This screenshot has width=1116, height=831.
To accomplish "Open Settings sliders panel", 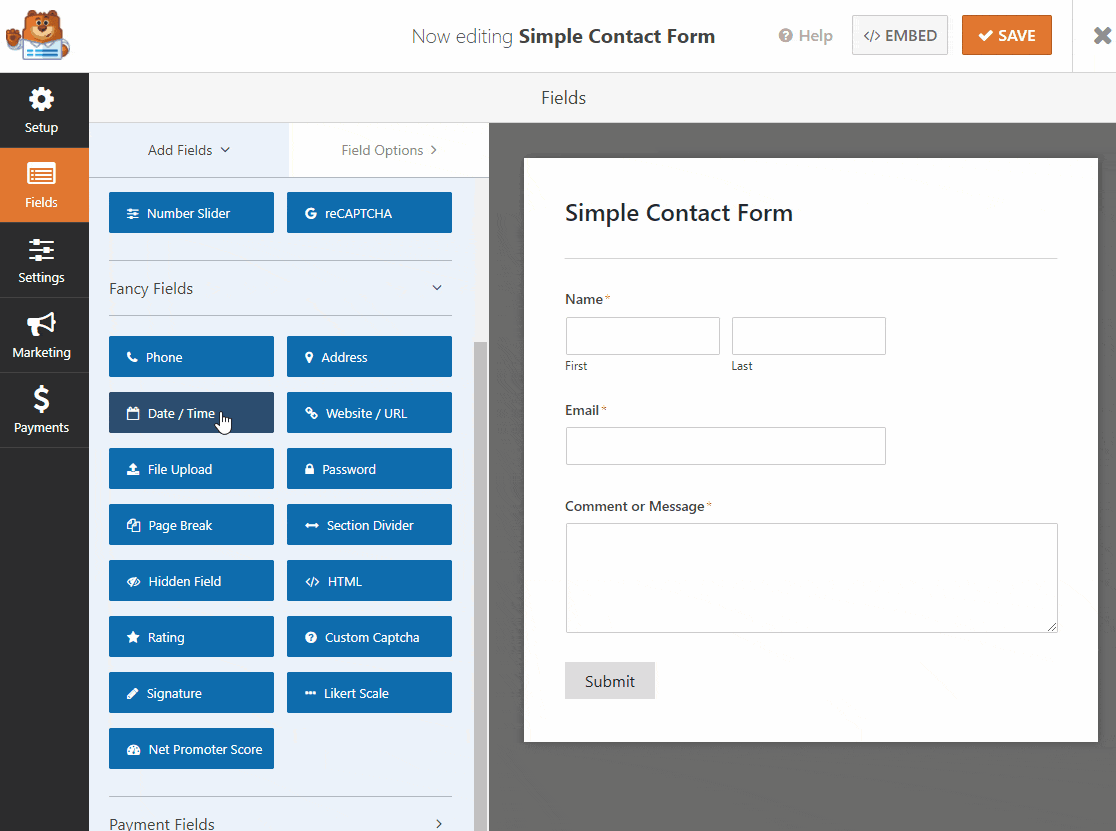I will tap(41, 260).
